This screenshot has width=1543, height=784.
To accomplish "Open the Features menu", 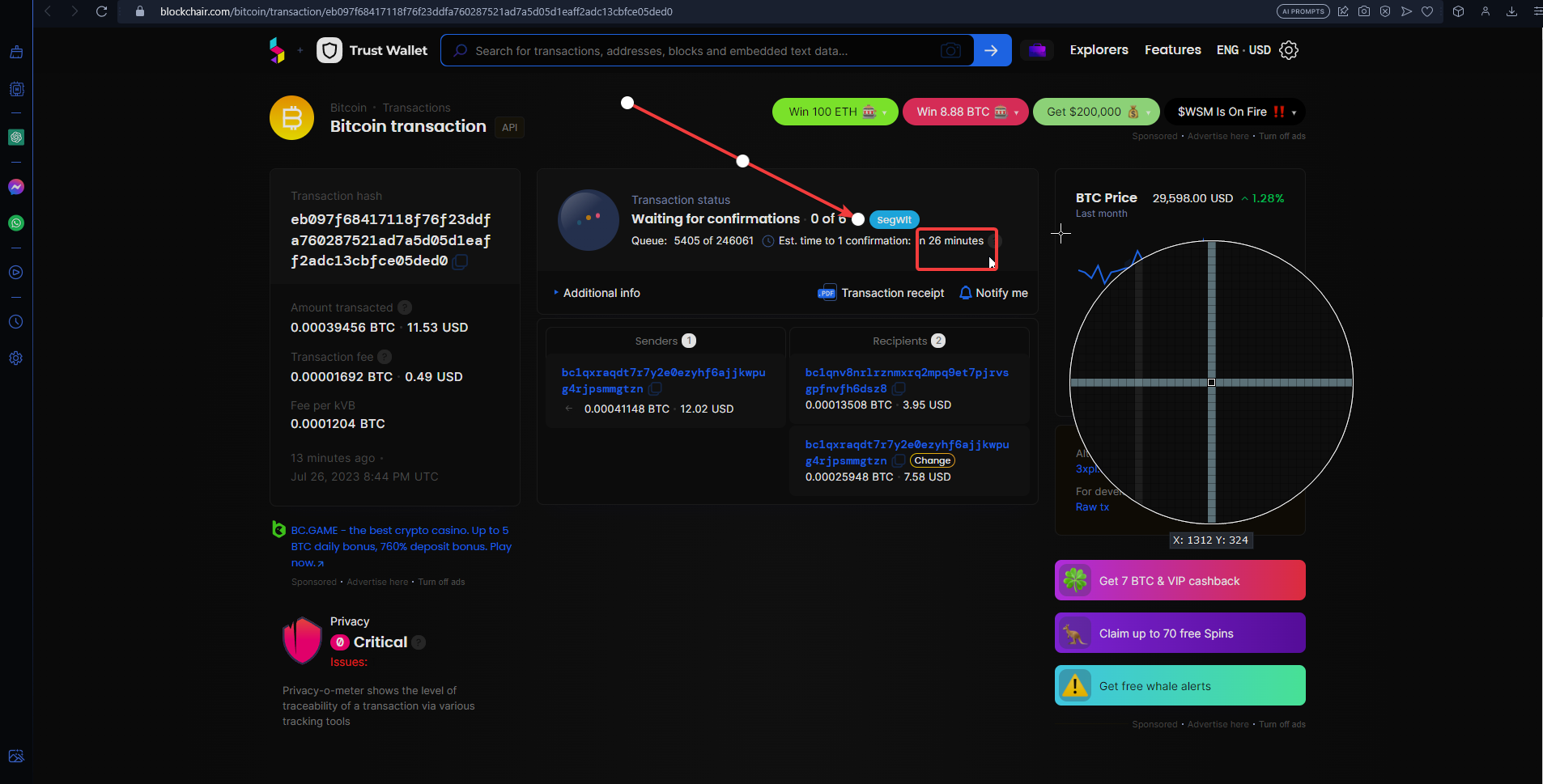I will point(1172,50).
